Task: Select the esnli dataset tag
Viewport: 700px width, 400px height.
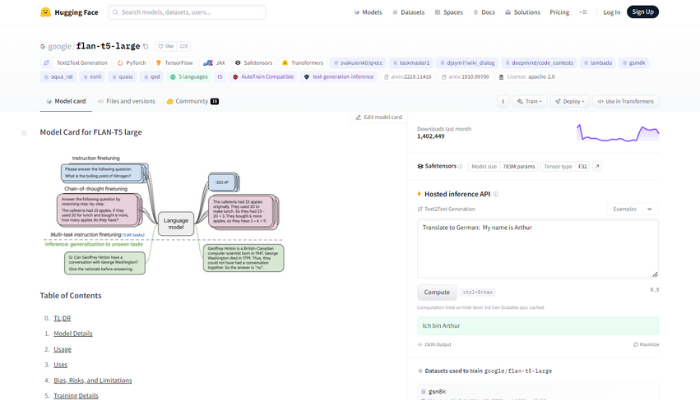Action: point(92,77)
